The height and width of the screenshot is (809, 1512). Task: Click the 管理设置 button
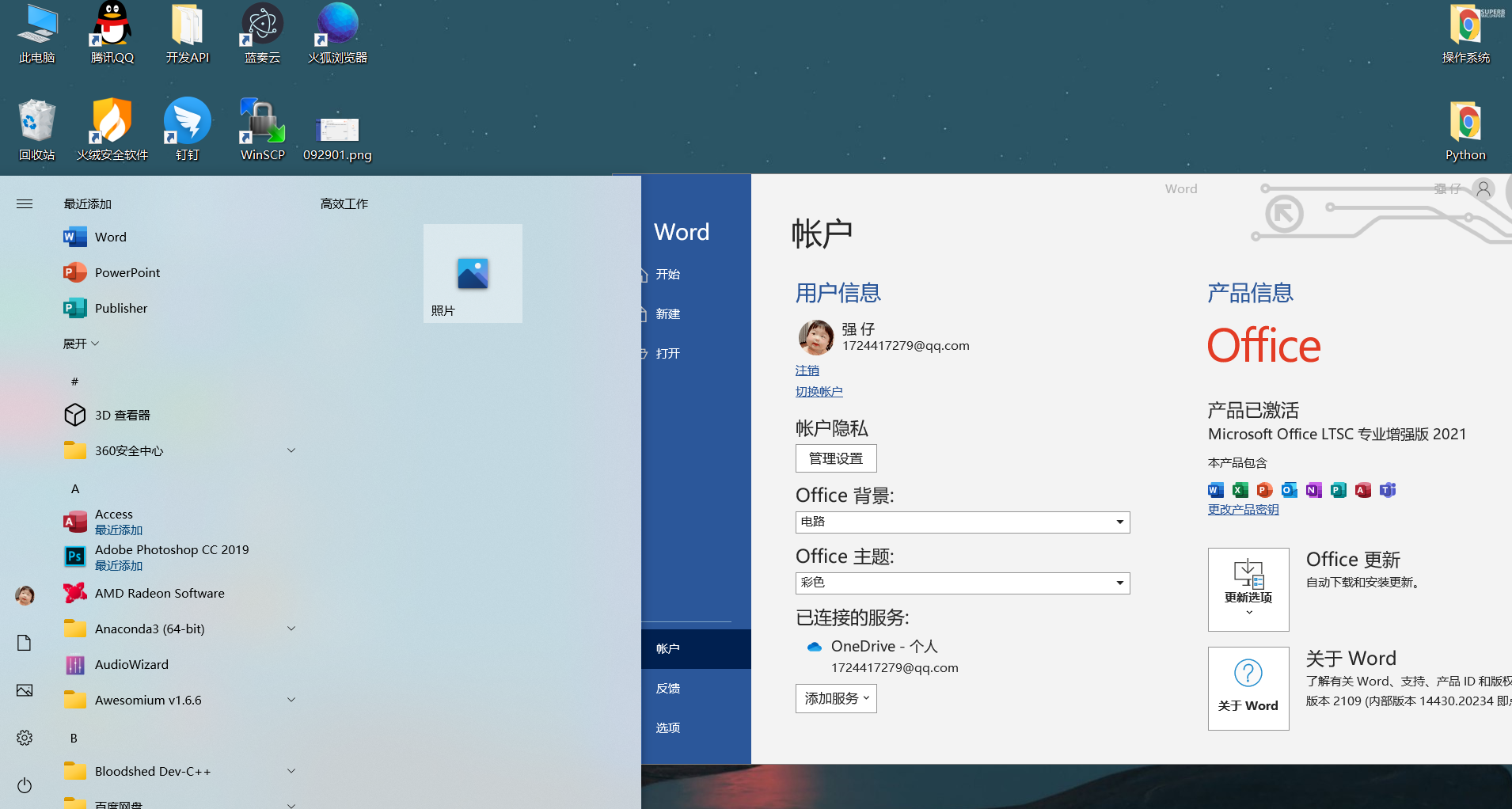(x=835, y=458)
